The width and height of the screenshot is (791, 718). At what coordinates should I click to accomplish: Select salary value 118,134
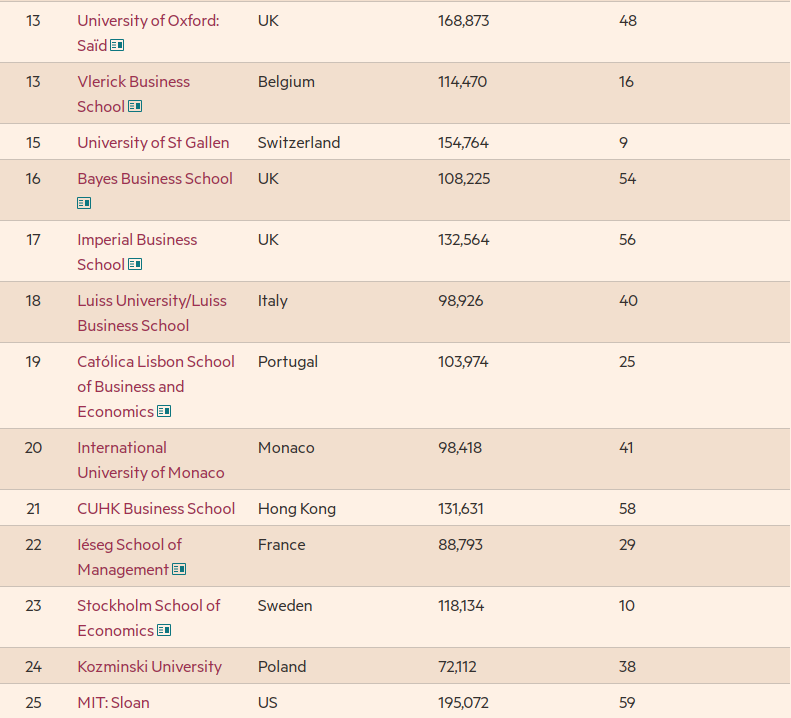pos(461,605)
